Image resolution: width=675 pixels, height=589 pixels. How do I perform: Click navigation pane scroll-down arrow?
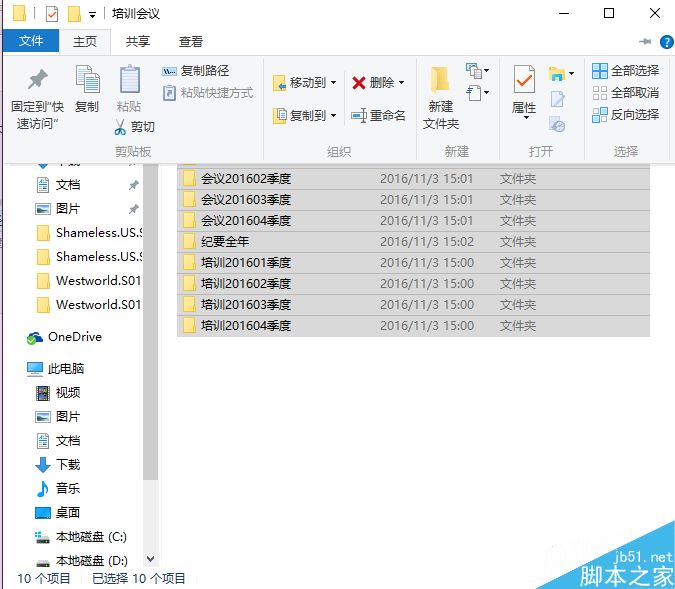(x=150, y=559)
